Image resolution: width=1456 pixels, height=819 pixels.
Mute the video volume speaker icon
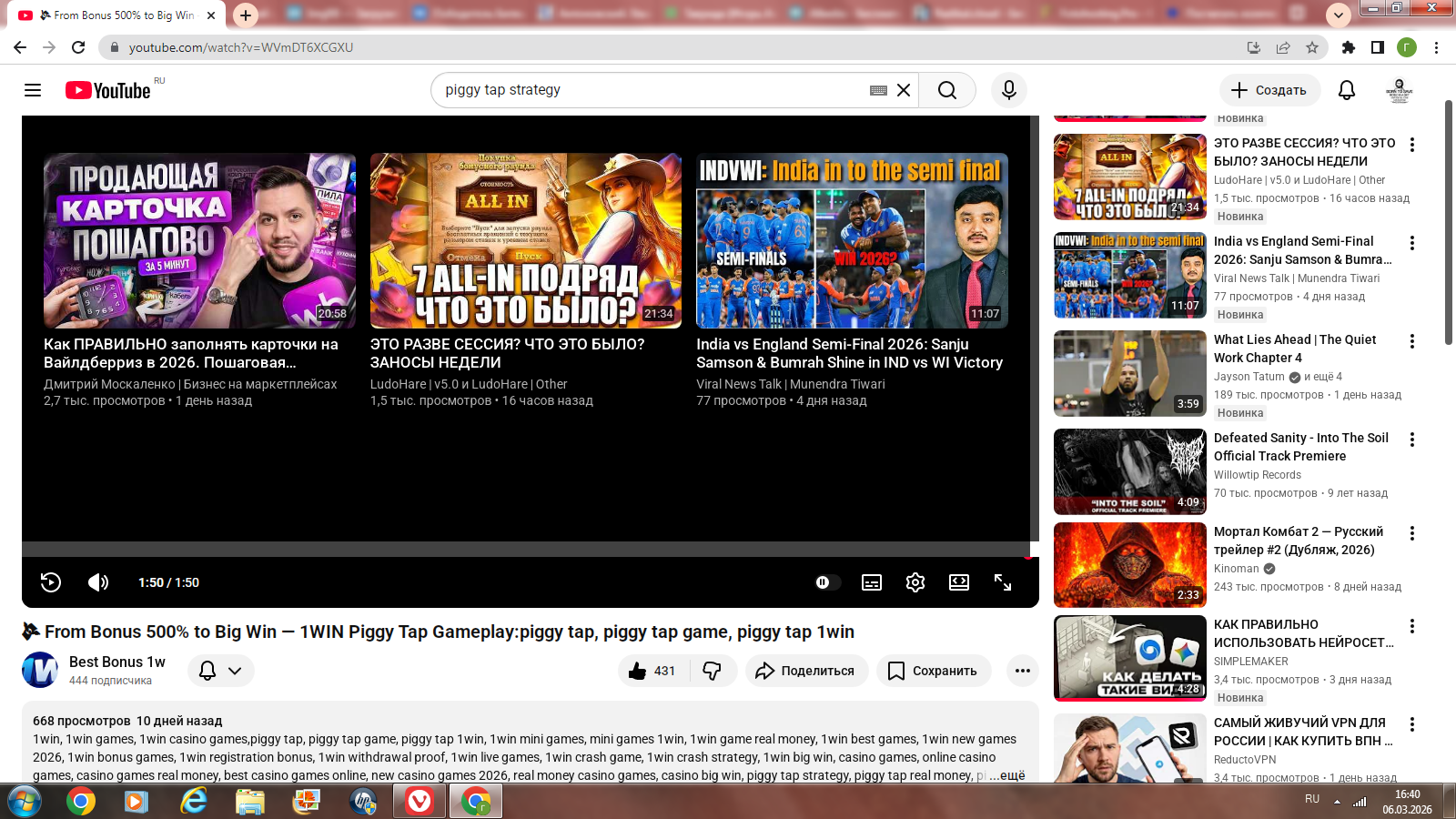(x=98, y=582)
